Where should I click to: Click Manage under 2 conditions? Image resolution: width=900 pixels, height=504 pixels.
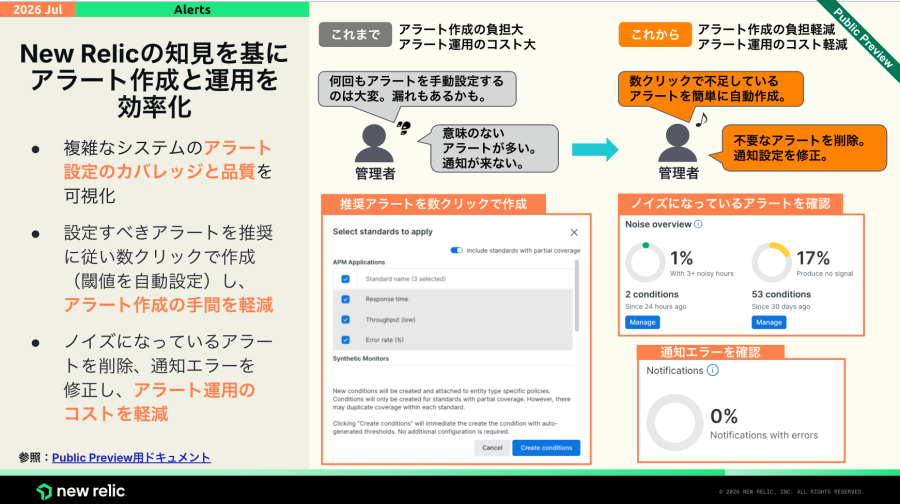(x=642, y=323)
